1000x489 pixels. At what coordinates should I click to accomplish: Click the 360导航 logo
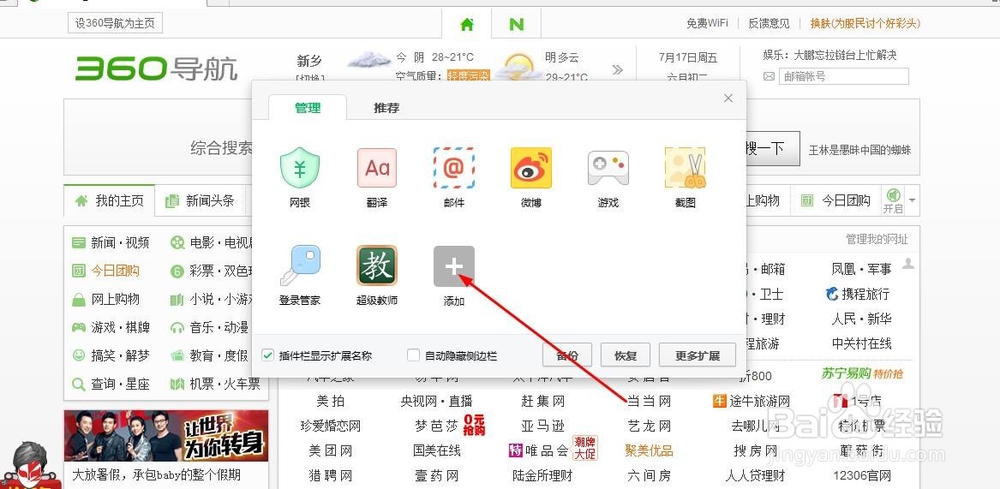(156, 69)
